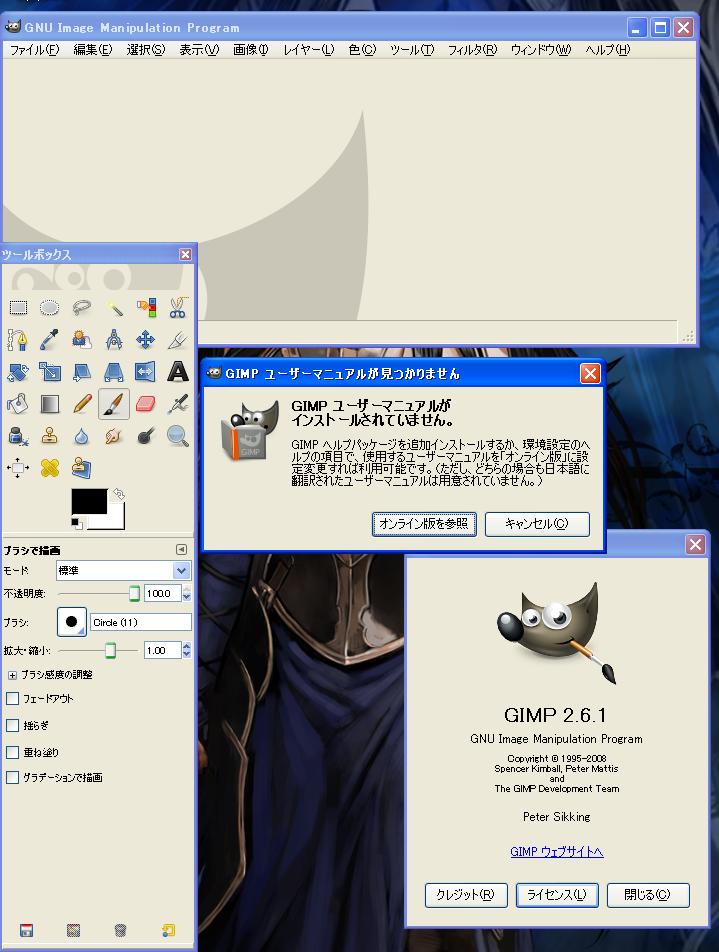
Task: Select the Color Picker eyedropper tool
Action: [50, 340]
